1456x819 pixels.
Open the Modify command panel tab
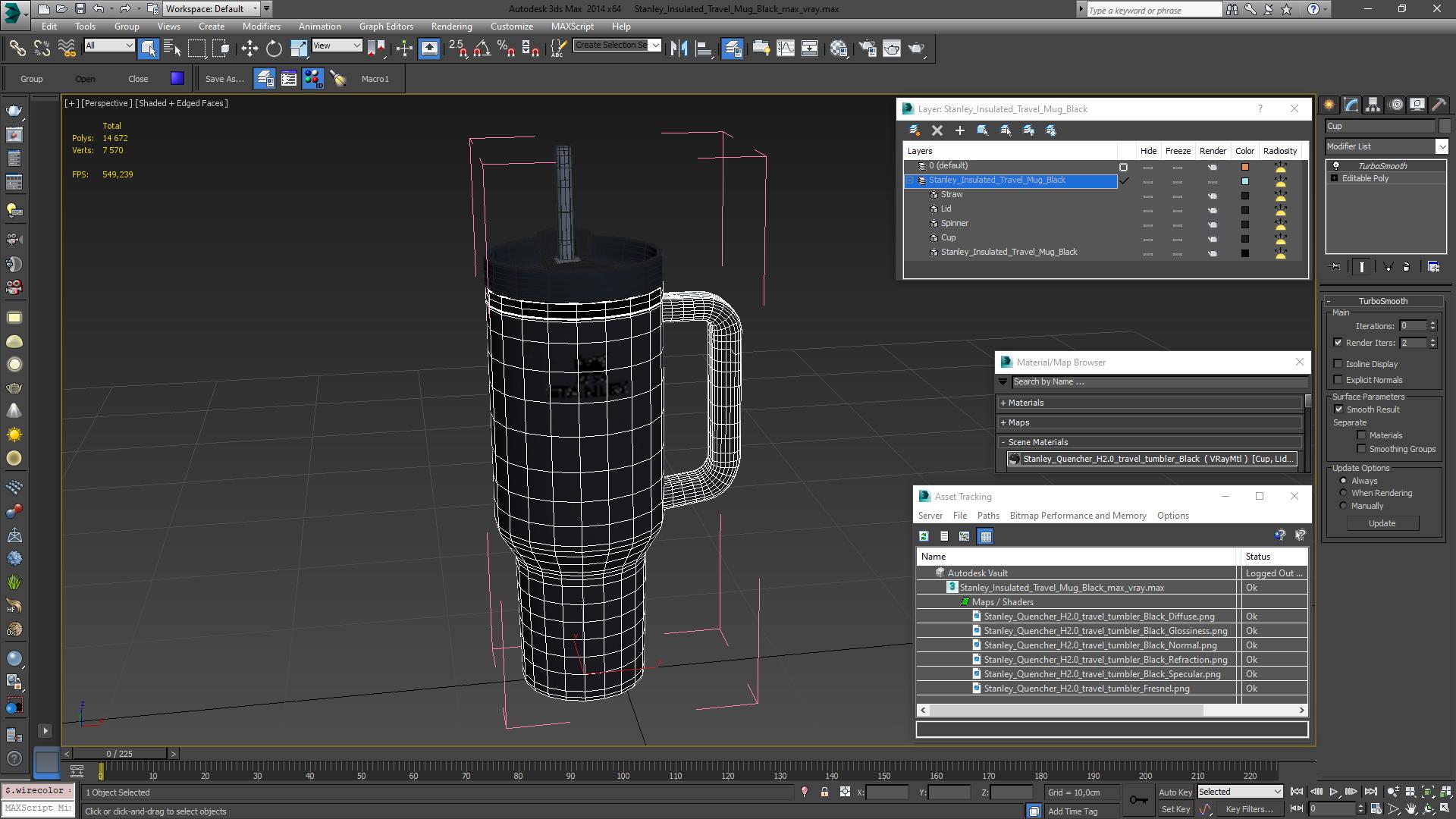1351,105
